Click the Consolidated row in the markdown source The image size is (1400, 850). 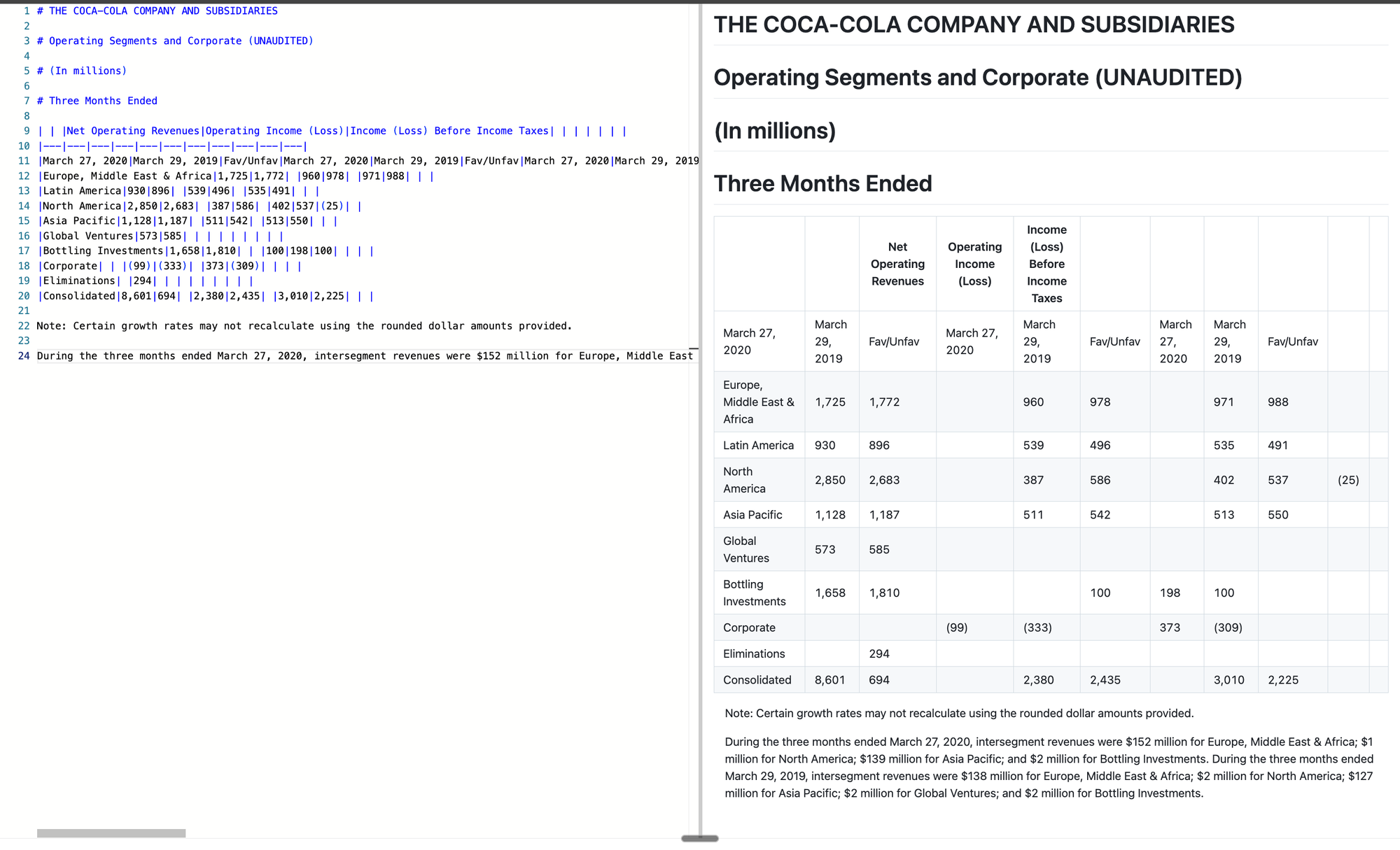click(205, 296)
